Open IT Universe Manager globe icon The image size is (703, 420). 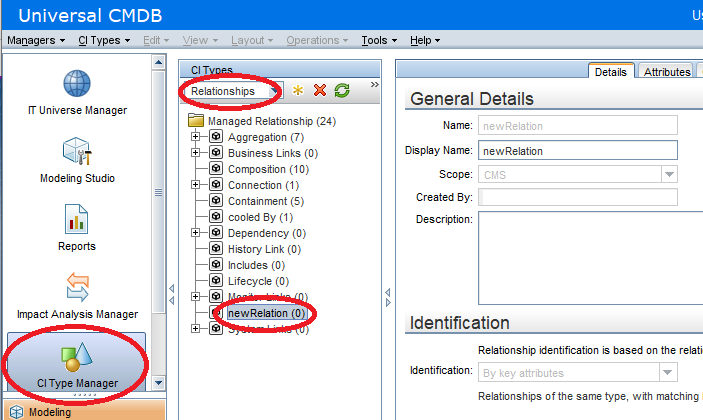point(77,83)
